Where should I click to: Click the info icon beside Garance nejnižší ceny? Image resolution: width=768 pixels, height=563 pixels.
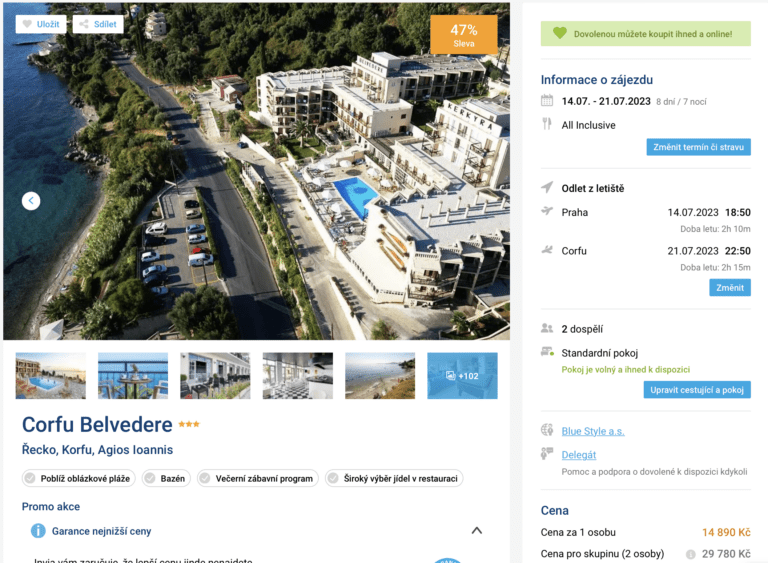point(38,531)
